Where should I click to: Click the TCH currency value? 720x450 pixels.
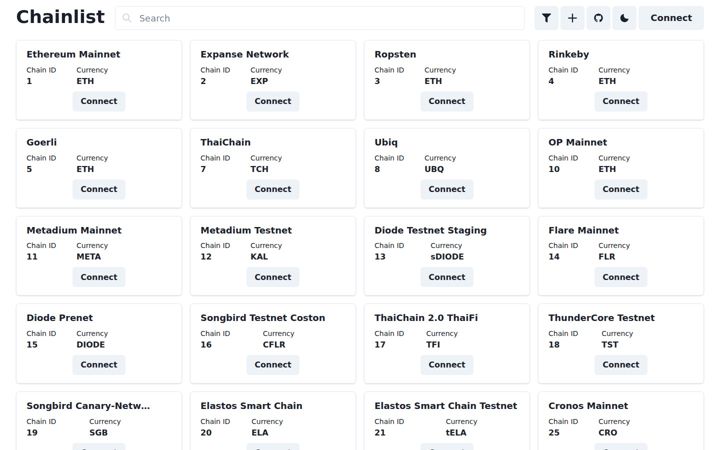click(x=259, y=169)
